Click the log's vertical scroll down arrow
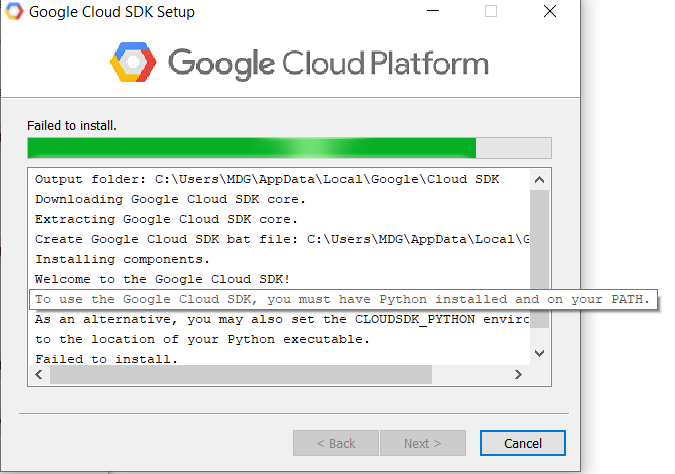 (x=540, y=353)
